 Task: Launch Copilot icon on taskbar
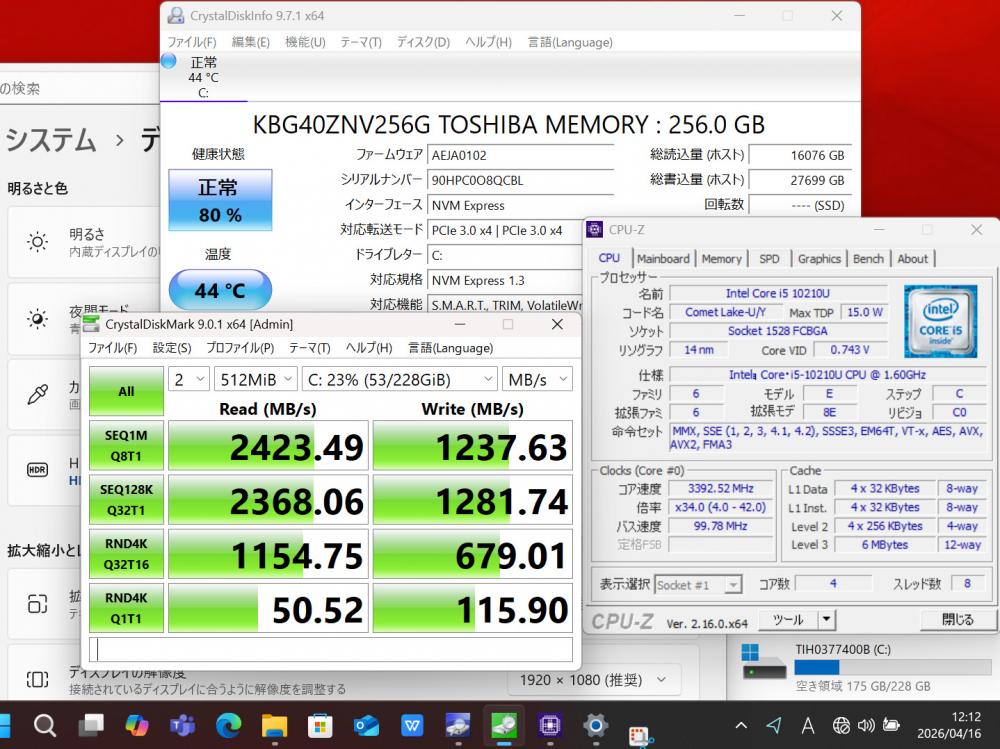tap(136, 725)
